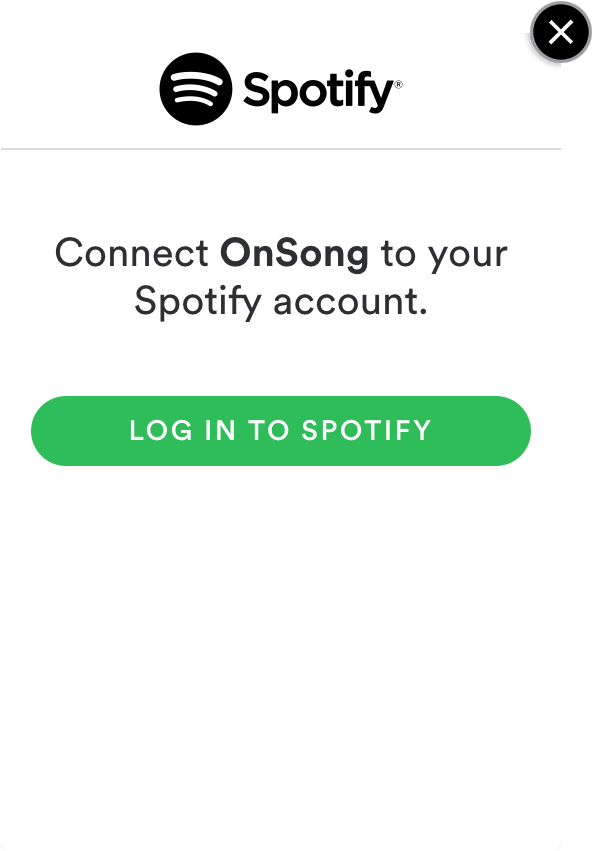This screenshot has height=851, width=592.
Task: Click the word 'account.' in the message
Action: click(x=350, y=303)
